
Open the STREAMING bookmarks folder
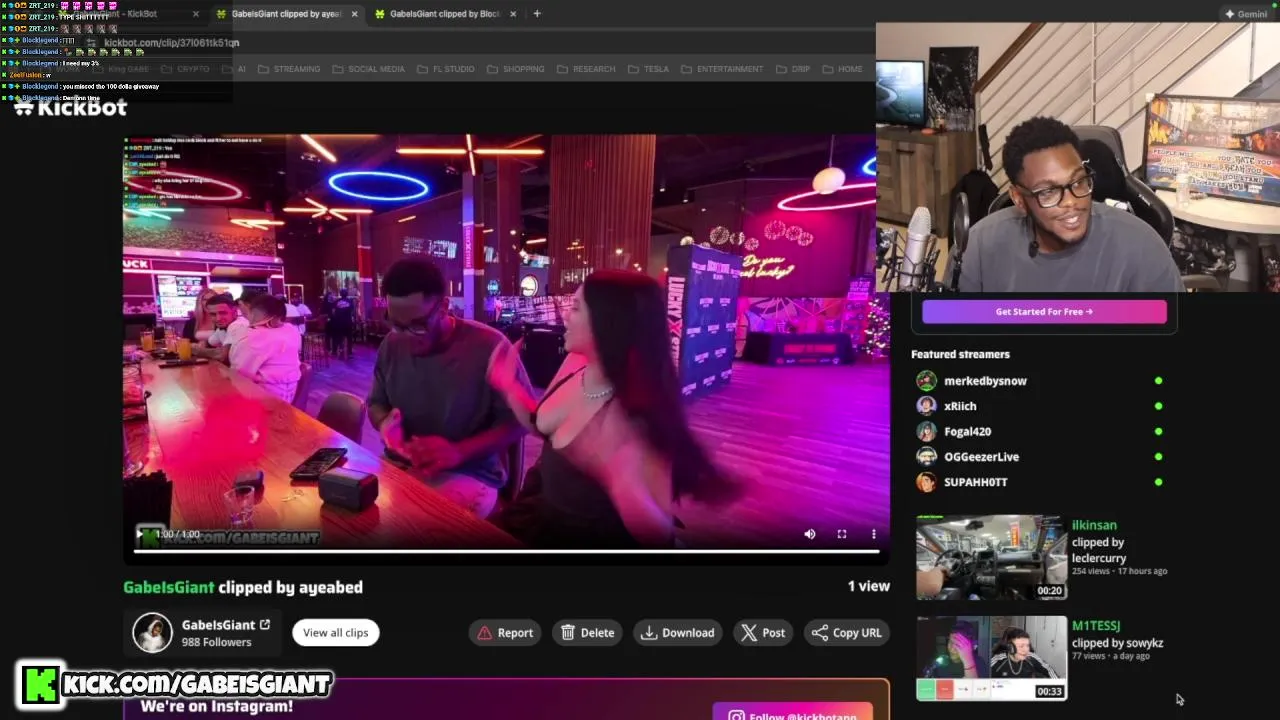point(289,69)
